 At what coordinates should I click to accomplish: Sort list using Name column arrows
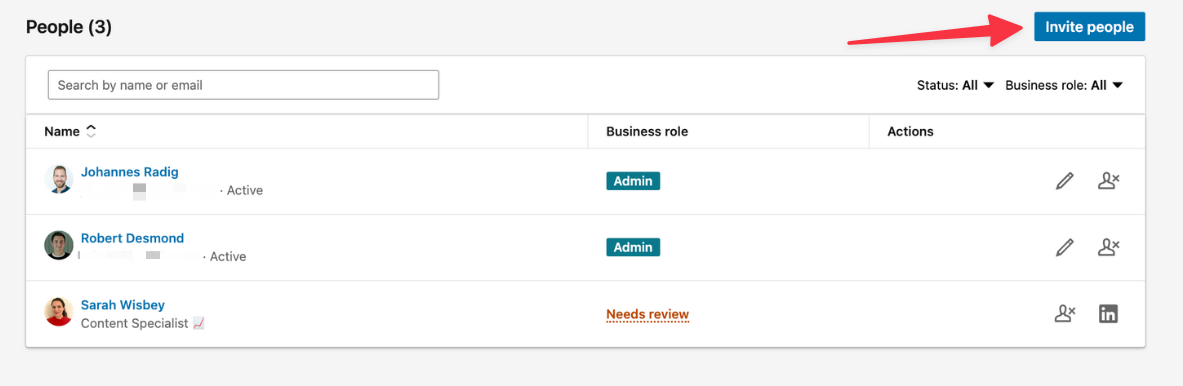[x=91, y=131]
